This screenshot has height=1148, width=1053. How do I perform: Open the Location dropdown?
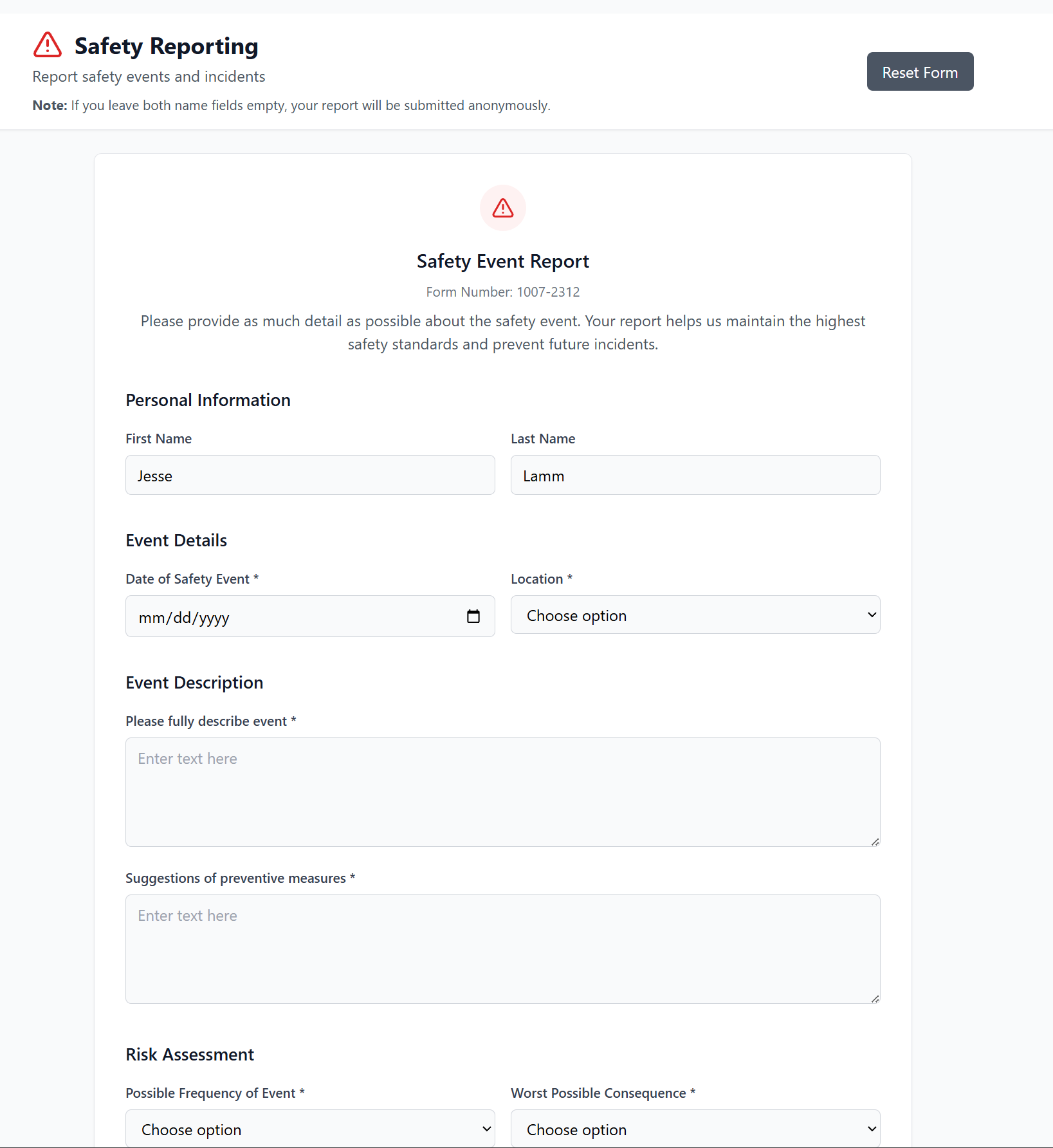695,615
